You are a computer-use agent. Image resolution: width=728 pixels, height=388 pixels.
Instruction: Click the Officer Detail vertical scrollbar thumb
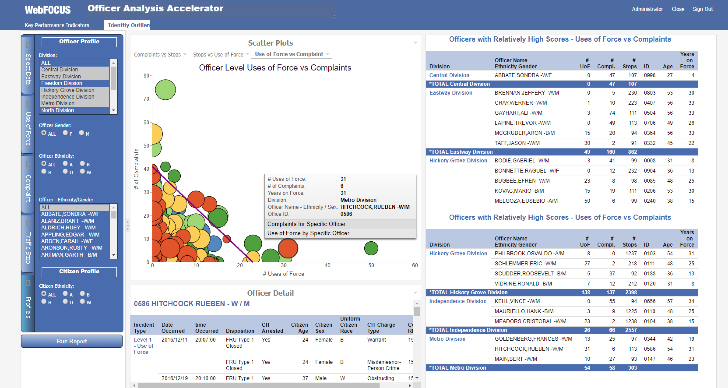[417, 312]
